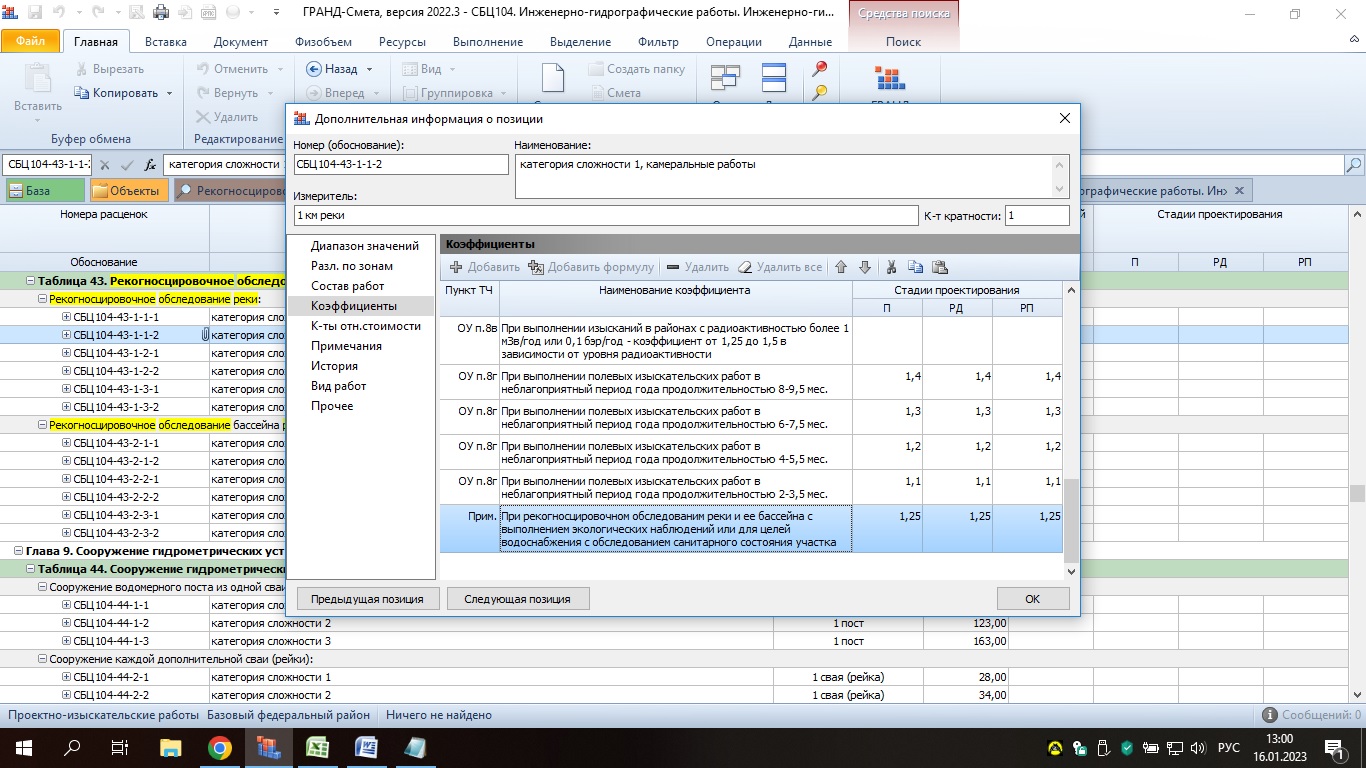This screenshot has height=768, width=1366.
Task: Collapse Таблица 43 section
Action: click(30, 281)
